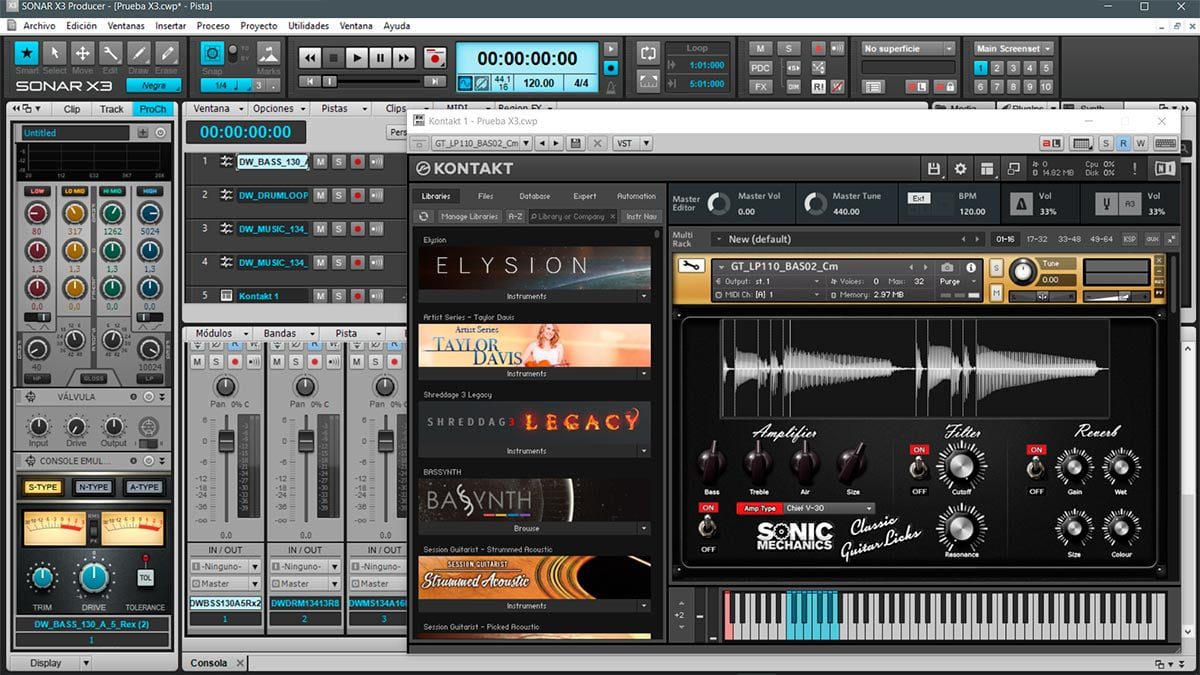Screen dimensions: 1200x675
Task: Toggle Snap to grid
Action: [x=213, y=53]
